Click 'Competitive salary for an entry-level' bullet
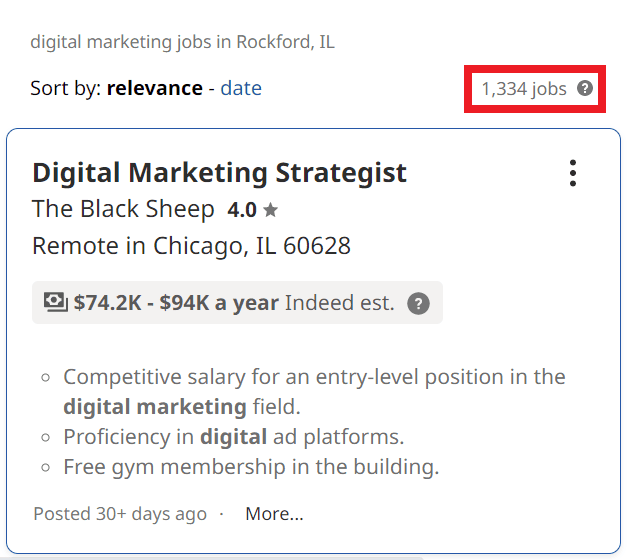Screen dimensions: 629x560 [x=314, y=392]
